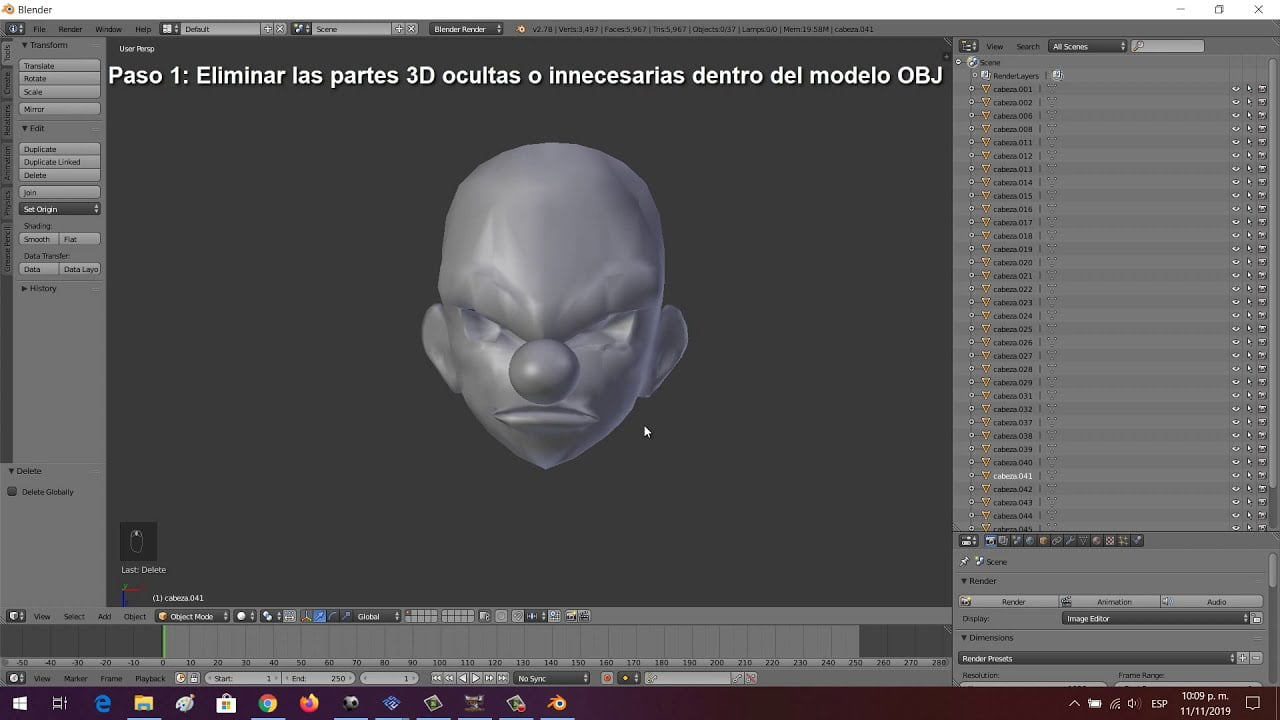Enable Delete Globally checkbox
This screenshot has width=1280, height=720.
pyautogui.click(x=12, y=491)
